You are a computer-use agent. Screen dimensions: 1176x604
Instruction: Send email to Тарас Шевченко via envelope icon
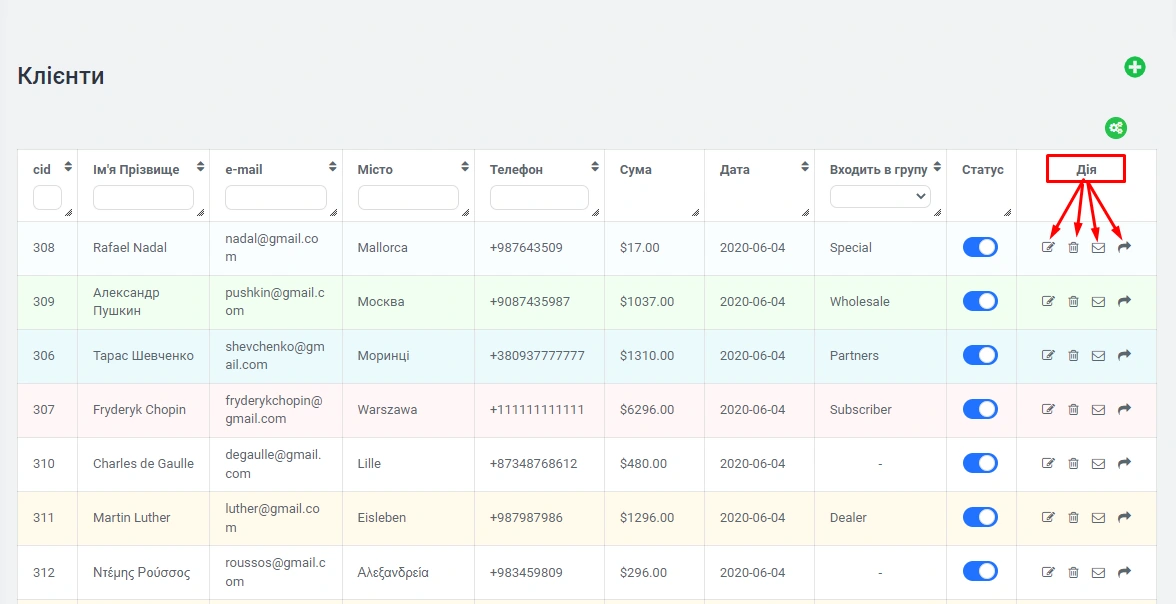1098,356
